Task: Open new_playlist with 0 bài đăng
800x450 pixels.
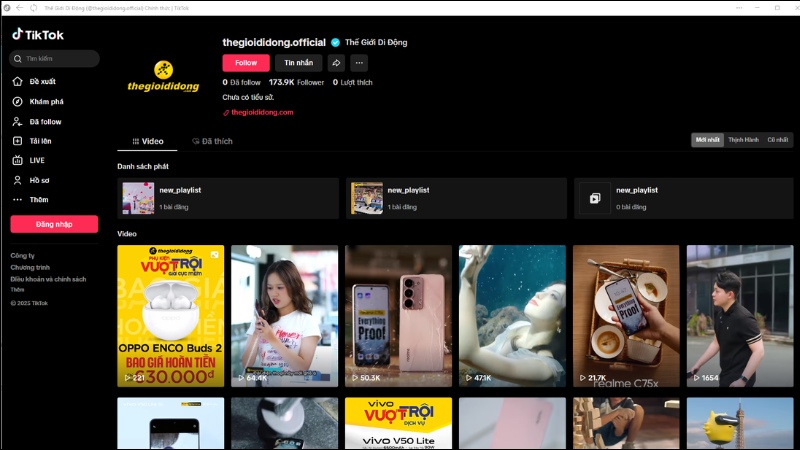Action: pos(684,198)
